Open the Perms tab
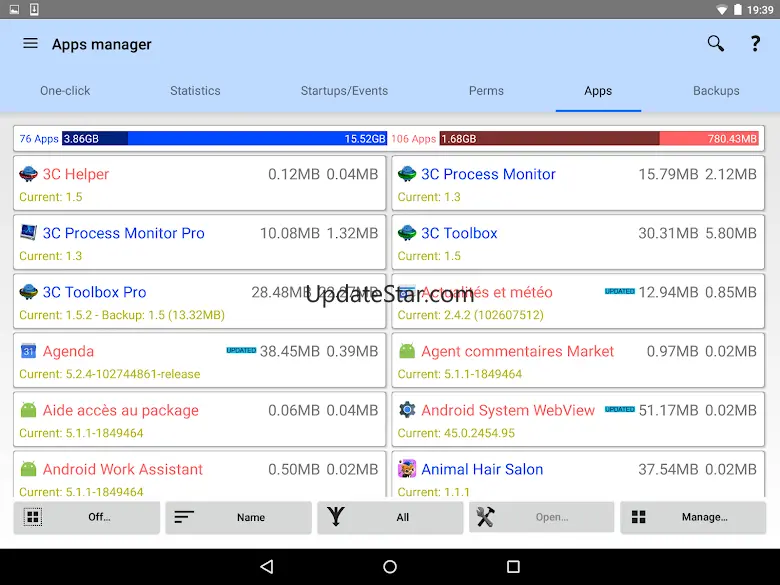The height and width of the screenshot is (585, 780). 486,91
